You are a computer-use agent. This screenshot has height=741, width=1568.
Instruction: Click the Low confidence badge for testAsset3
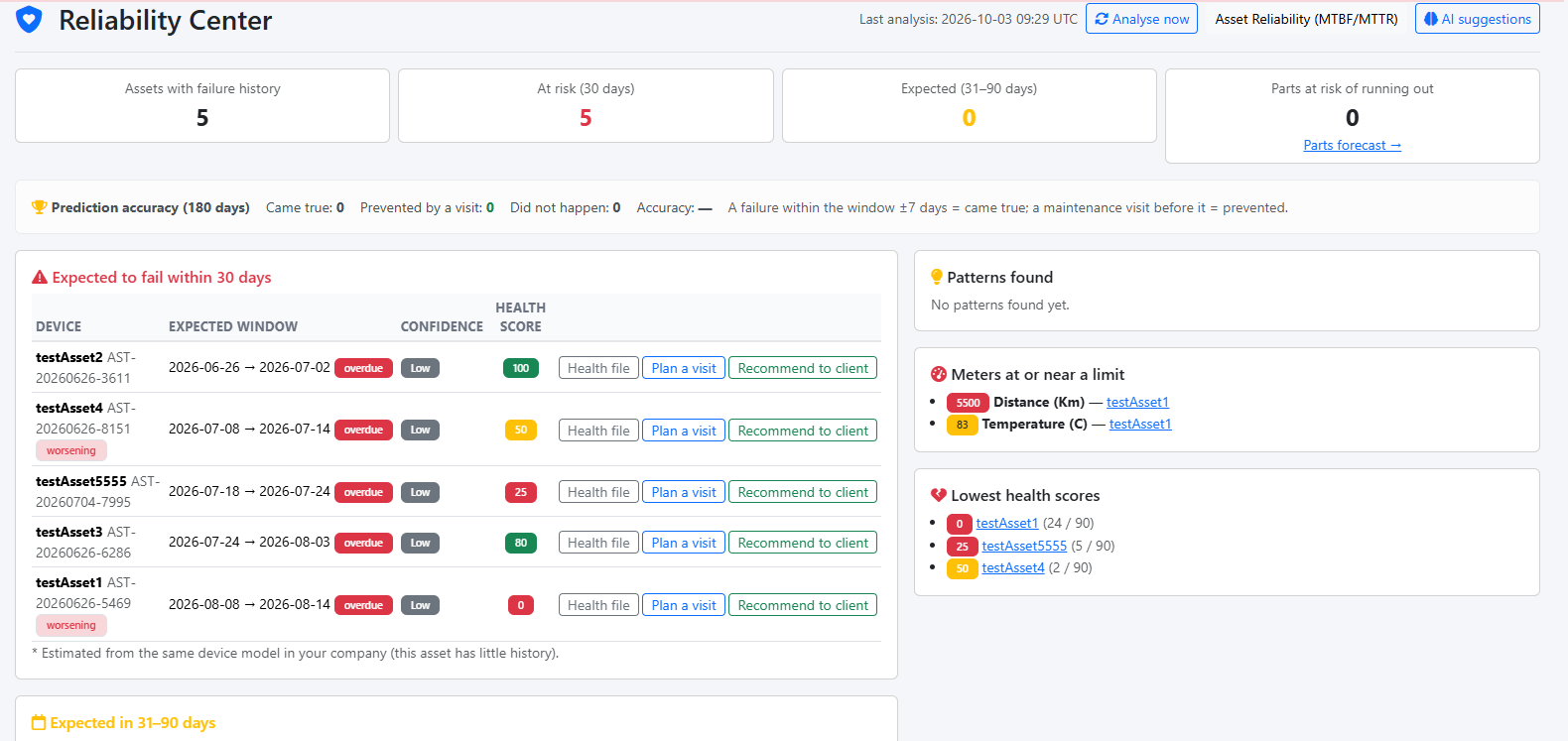[420, 543]
